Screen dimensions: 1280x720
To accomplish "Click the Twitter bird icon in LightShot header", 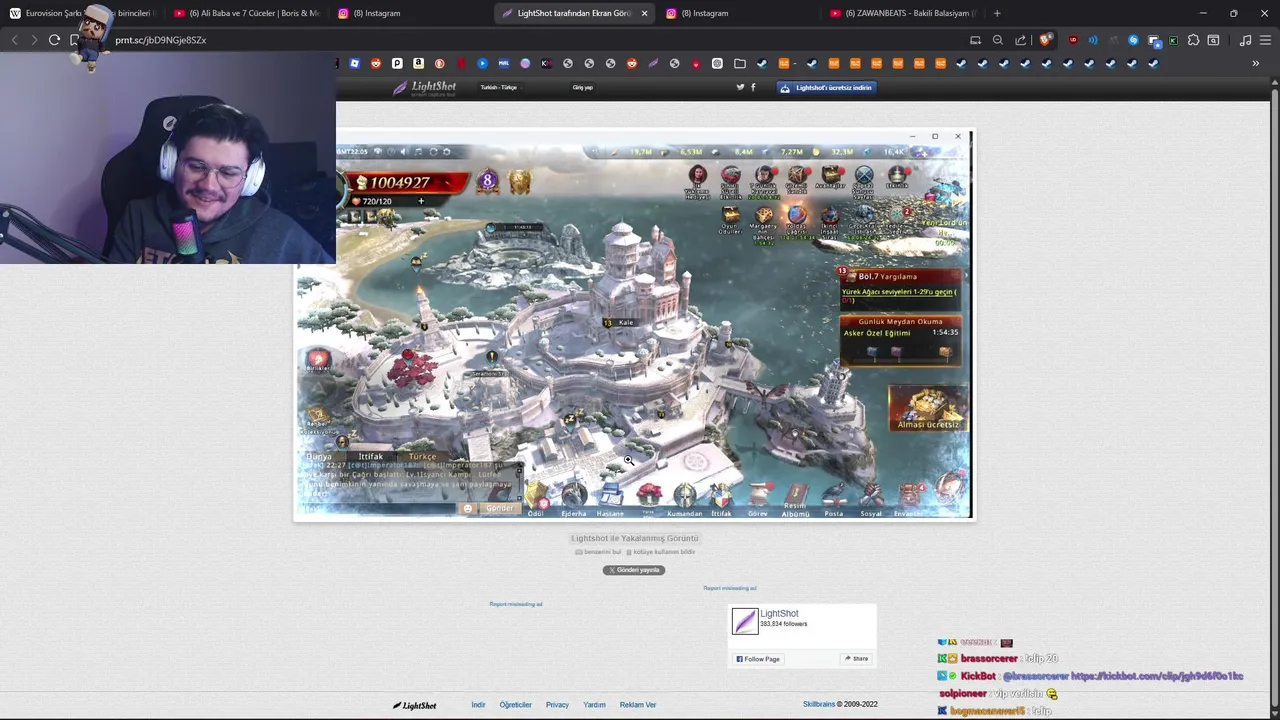I will pyautogui.click(x=740, y=87).
